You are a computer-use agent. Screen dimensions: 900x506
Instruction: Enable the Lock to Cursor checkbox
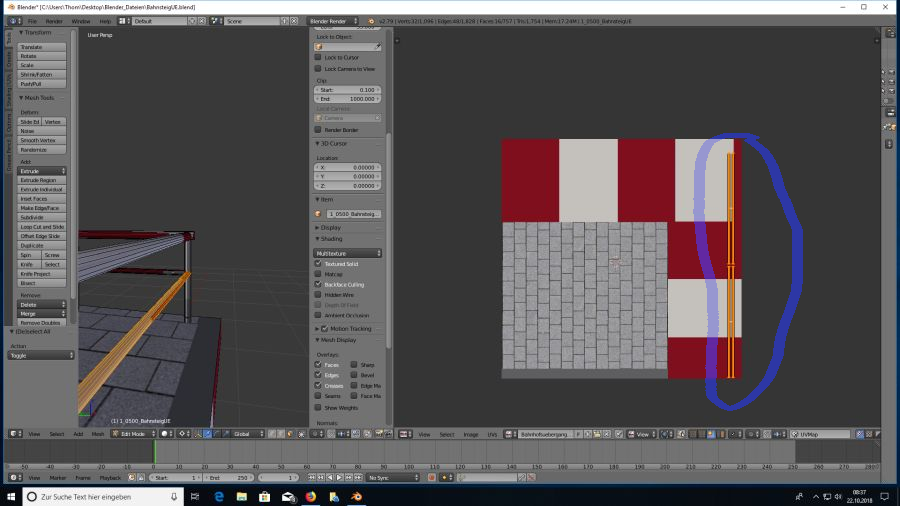coord(318,58)
